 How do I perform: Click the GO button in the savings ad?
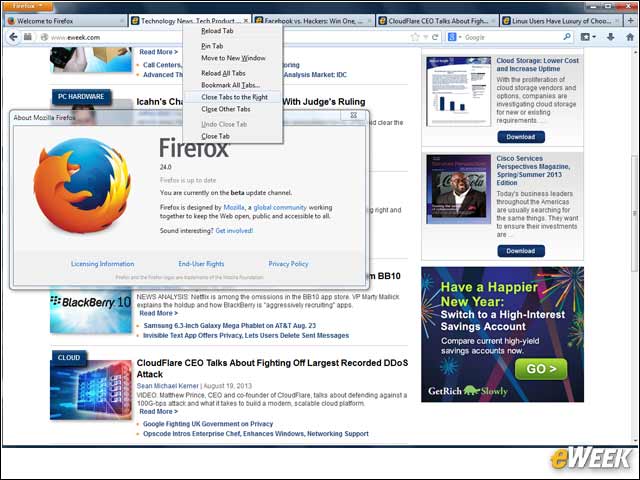point(541,369)
